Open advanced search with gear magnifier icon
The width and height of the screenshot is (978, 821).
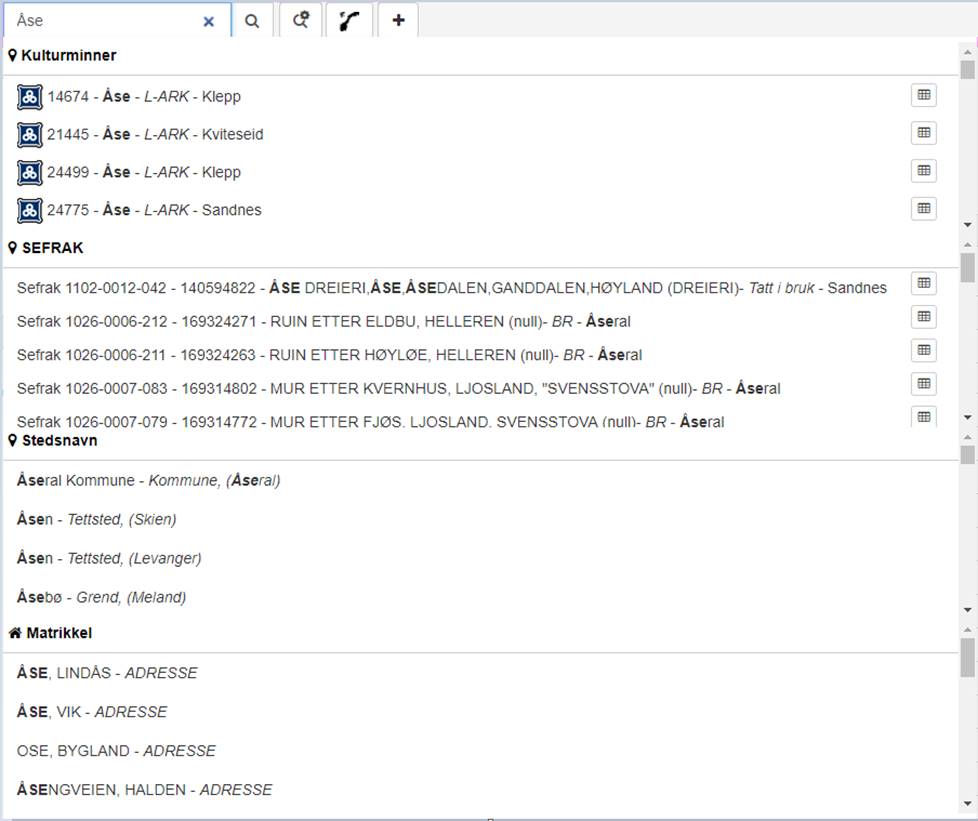pyautogui.click(x=301, y=20)
